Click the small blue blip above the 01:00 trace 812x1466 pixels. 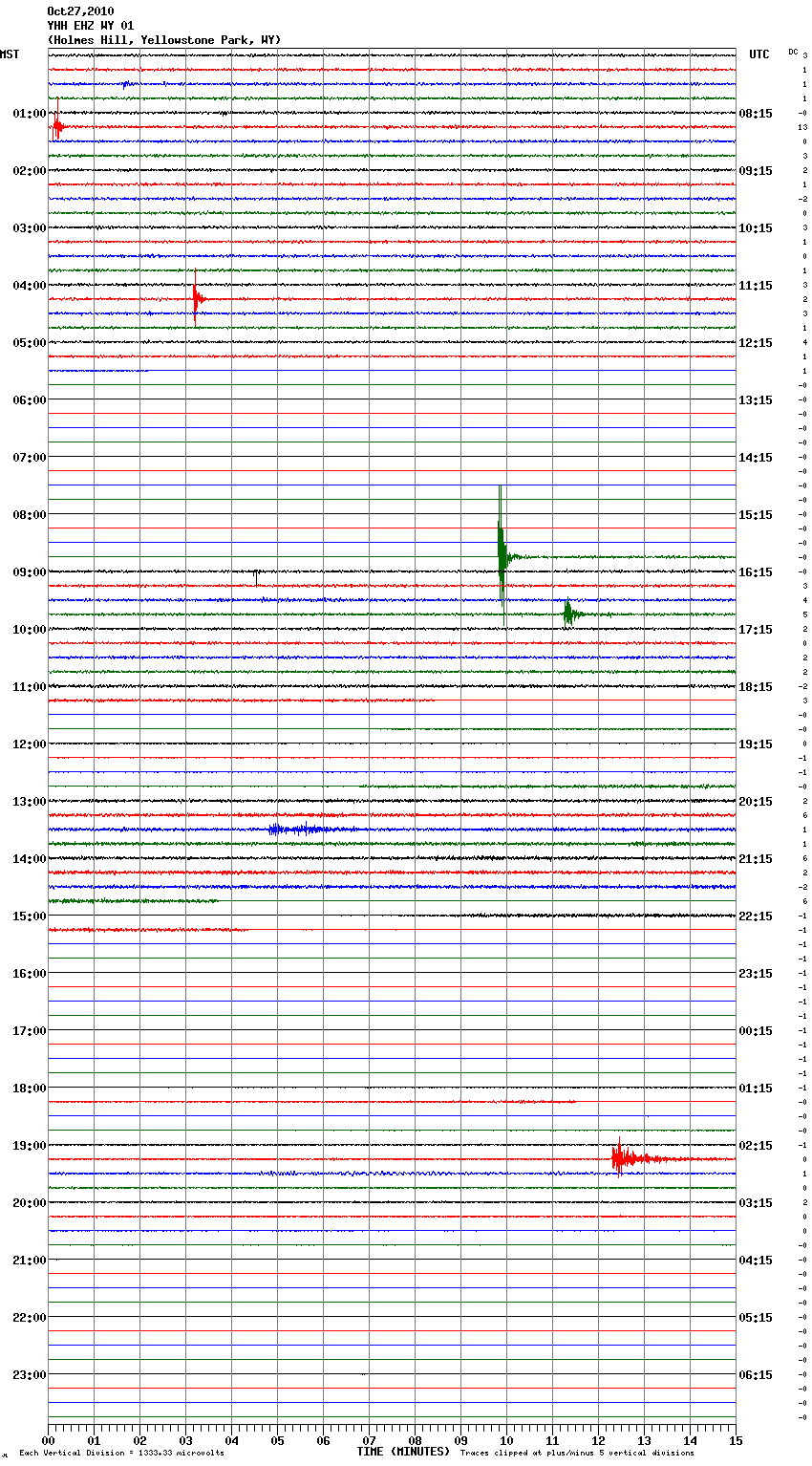pyautogui.click(x=126, y=84)
